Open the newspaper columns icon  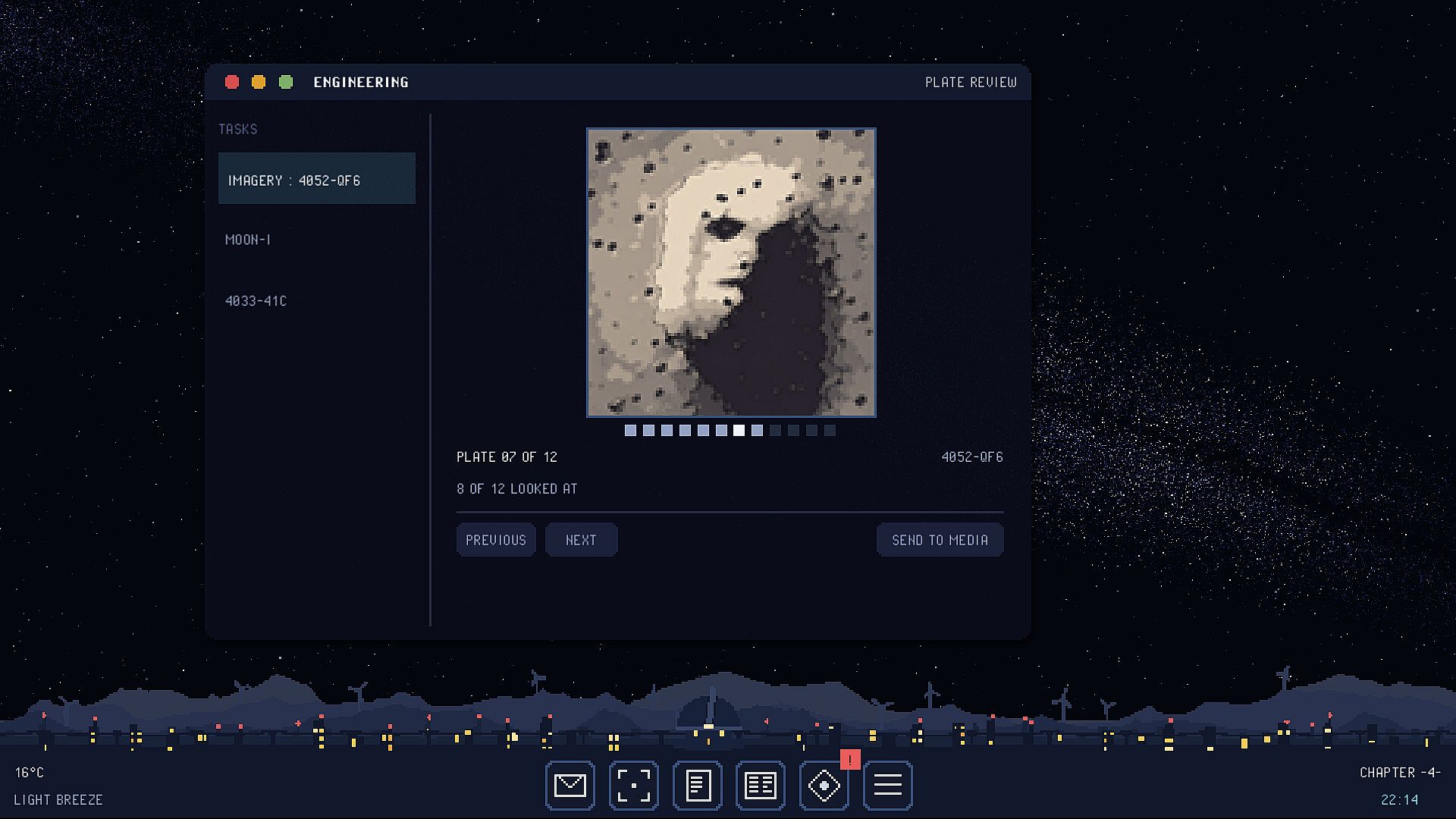coord(760,786)
